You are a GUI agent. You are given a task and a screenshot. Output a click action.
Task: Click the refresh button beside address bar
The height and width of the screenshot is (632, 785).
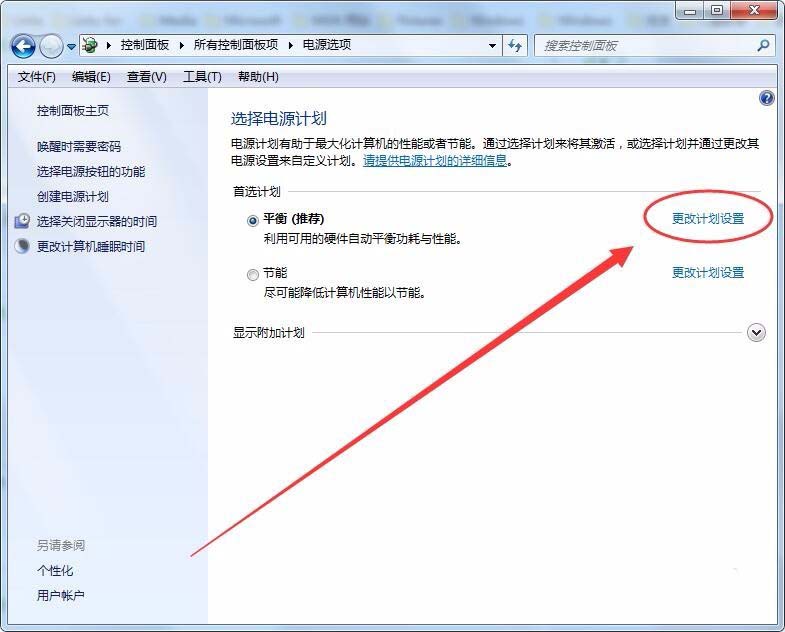click(x=516, y=45)
